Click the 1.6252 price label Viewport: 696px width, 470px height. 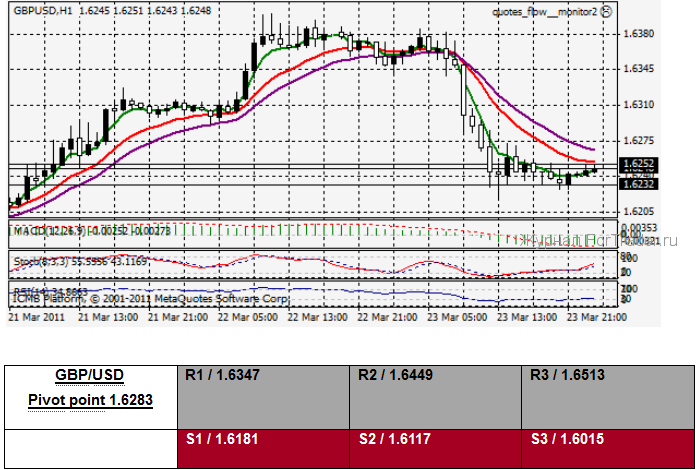tap(637, 162)
